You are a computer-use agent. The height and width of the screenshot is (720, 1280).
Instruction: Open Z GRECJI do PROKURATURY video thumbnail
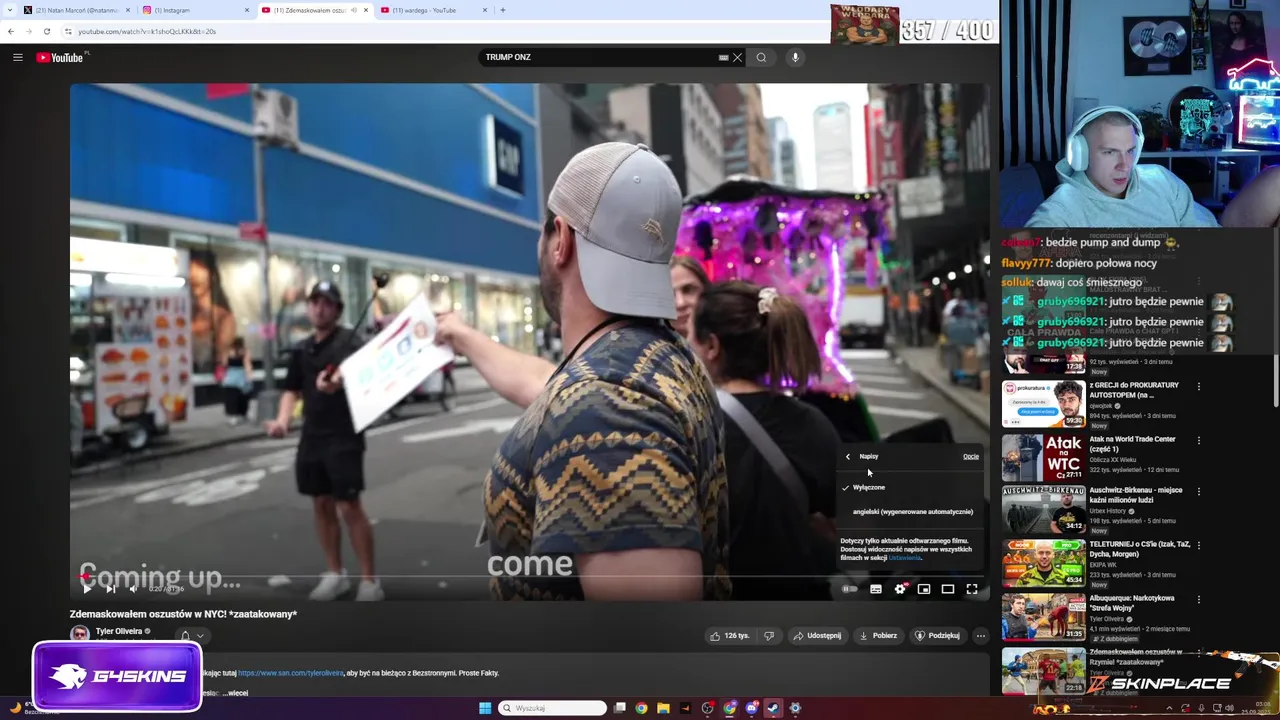tap(1044, 403)
